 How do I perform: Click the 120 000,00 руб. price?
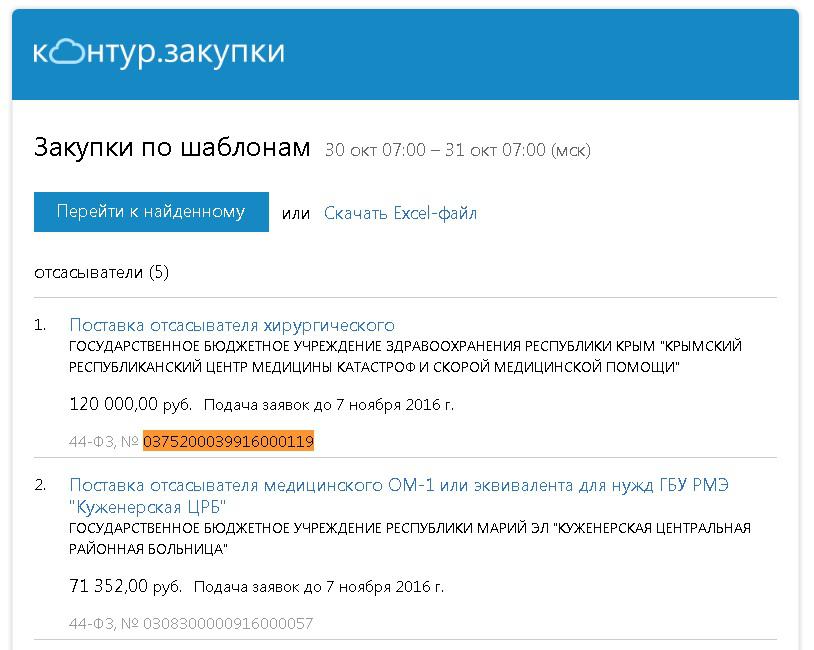pos(130,404)
